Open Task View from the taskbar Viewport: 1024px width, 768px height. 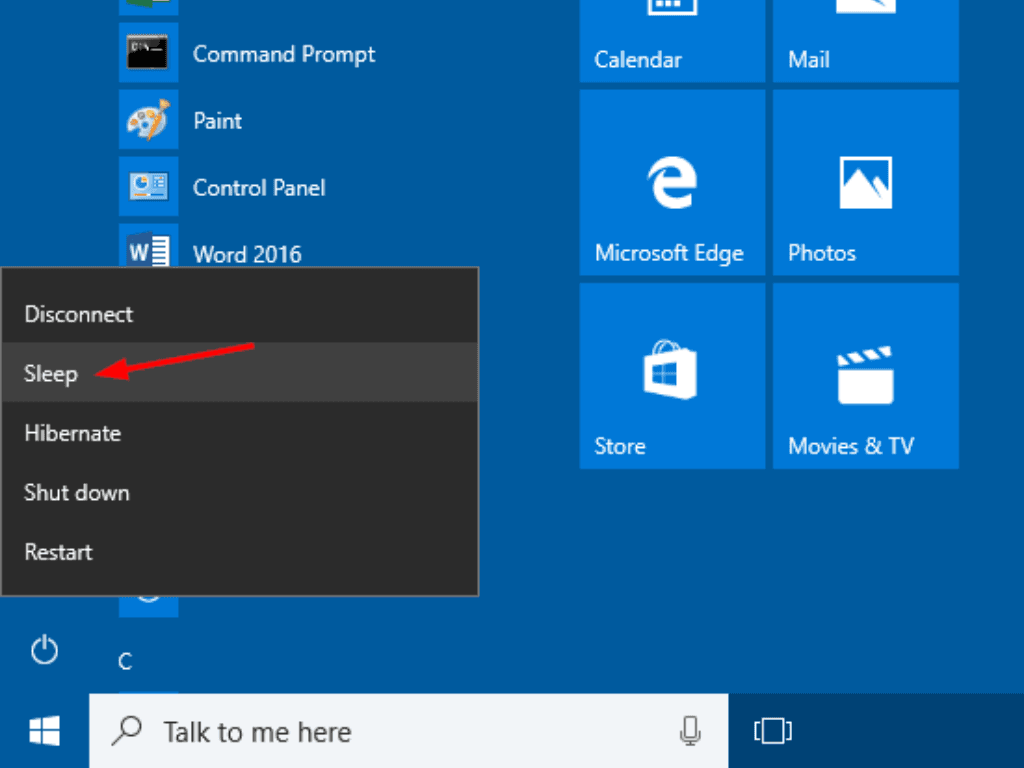pos(772,731)
